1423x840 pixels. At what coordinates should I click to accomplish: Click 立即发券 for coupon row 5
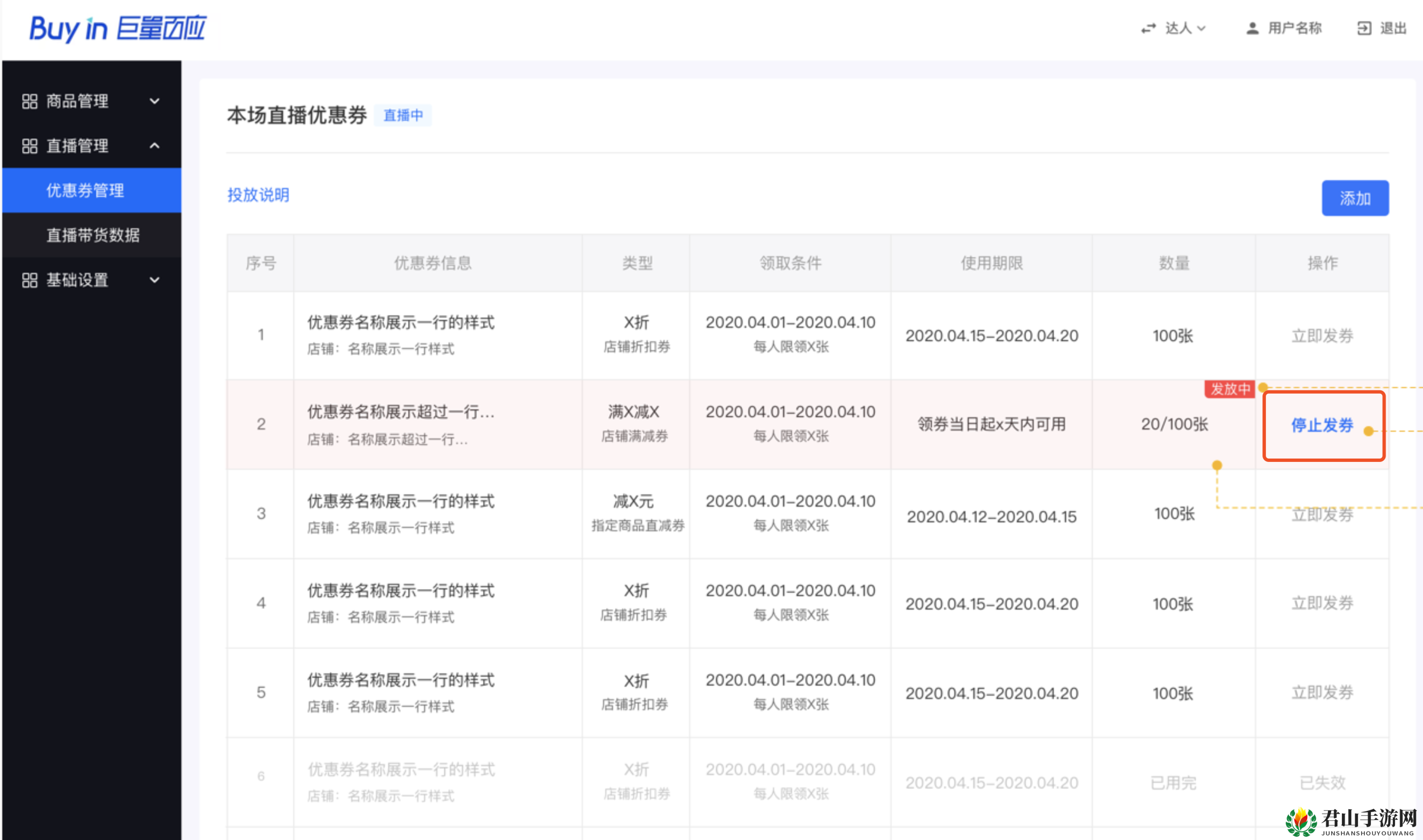[1322, 693]
